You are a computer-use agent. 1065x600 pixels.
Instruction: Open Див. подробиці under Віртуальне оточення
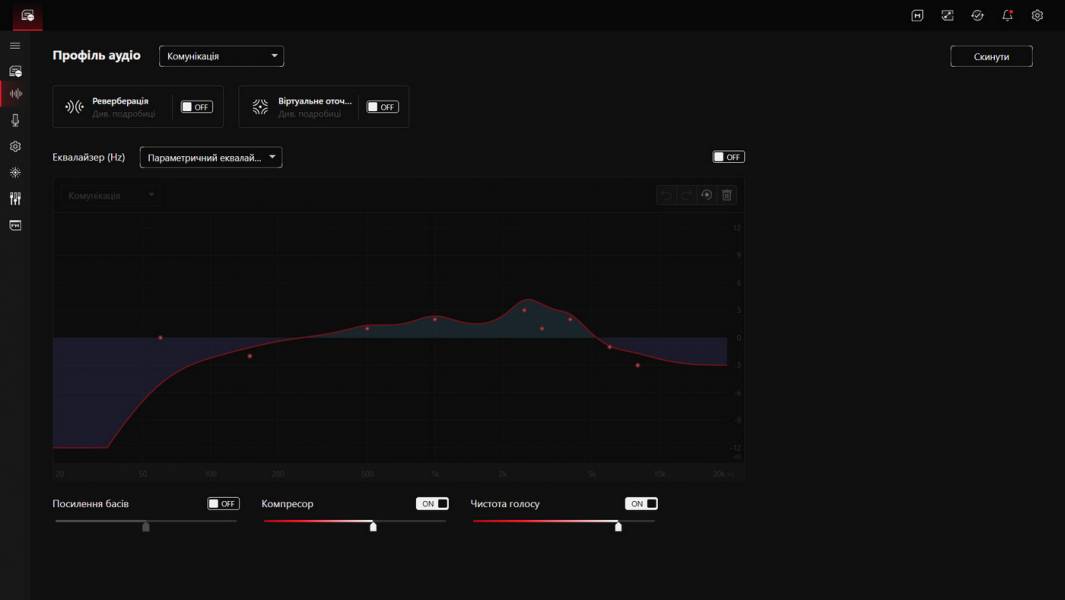coord(310,114)
